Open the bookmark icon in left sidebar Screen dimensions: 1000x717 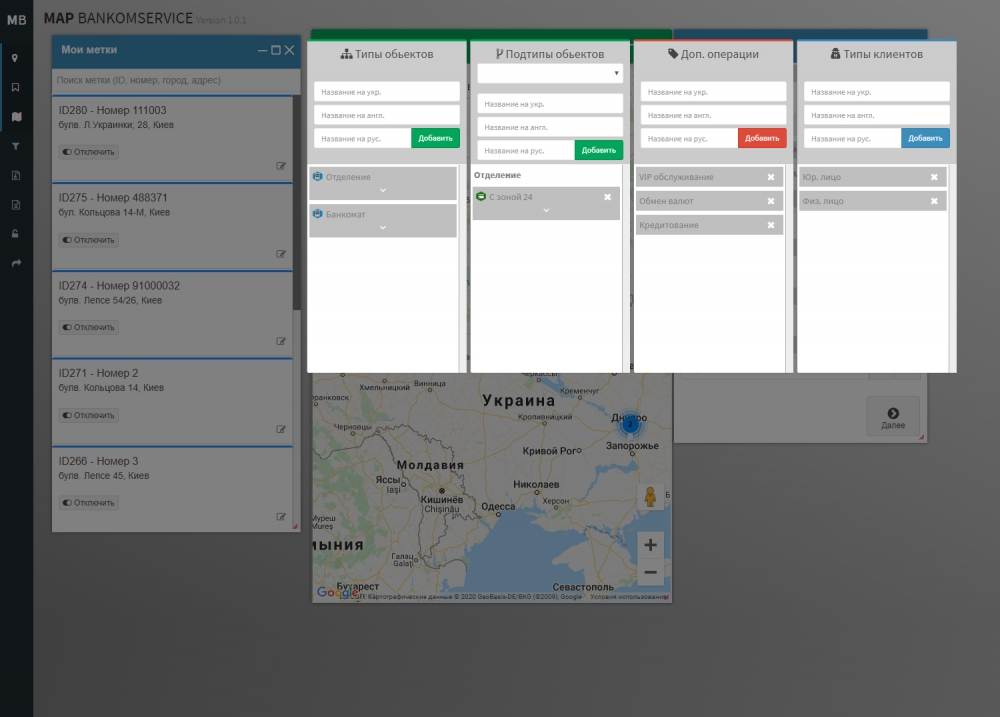coord(15,87)
